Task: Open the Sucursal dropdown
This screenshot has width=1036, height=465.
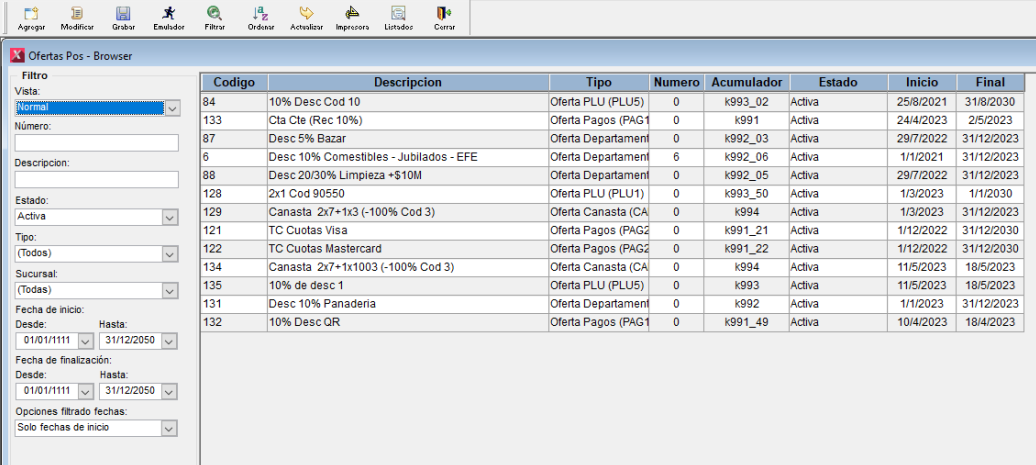Action: 171,290
